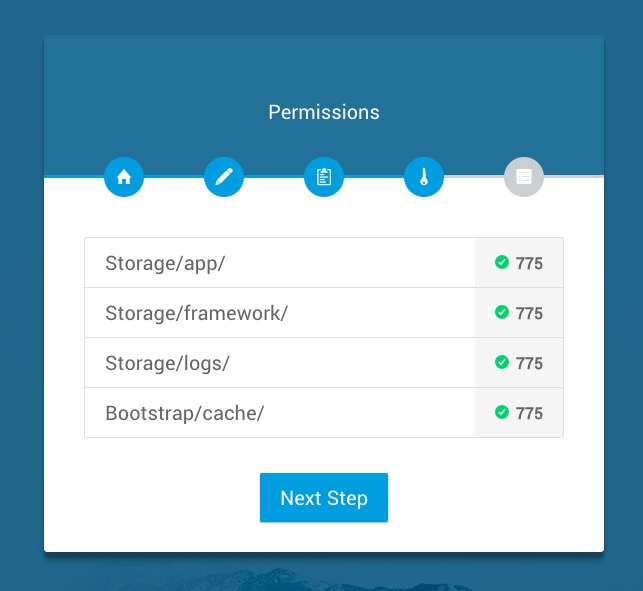Click the Permissions heading text
This screenshot has height=591, width=643.
click(324, 112)
